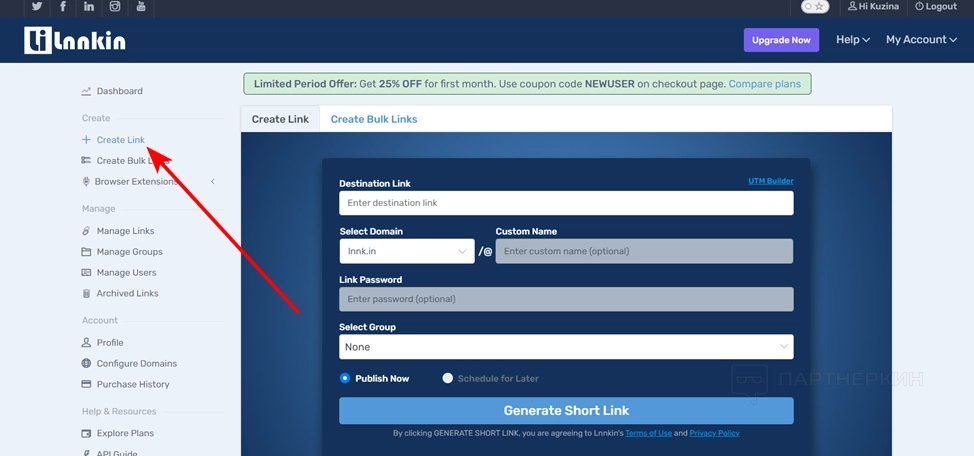Click the Upgrade Now button
Viewport: 974px width, 456px height.
pyautogui.click(x=781, y=40)
